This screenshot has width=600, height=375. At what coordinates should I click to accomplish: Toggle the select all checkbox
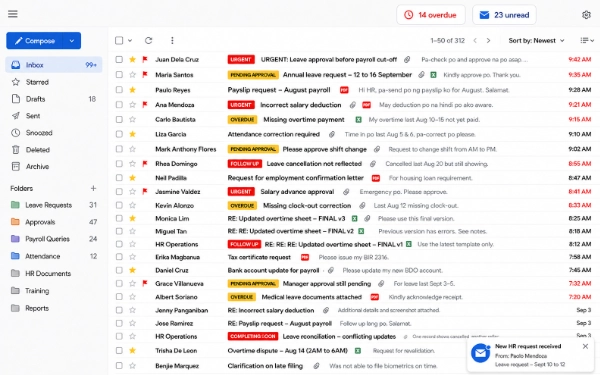click(119, 41)
